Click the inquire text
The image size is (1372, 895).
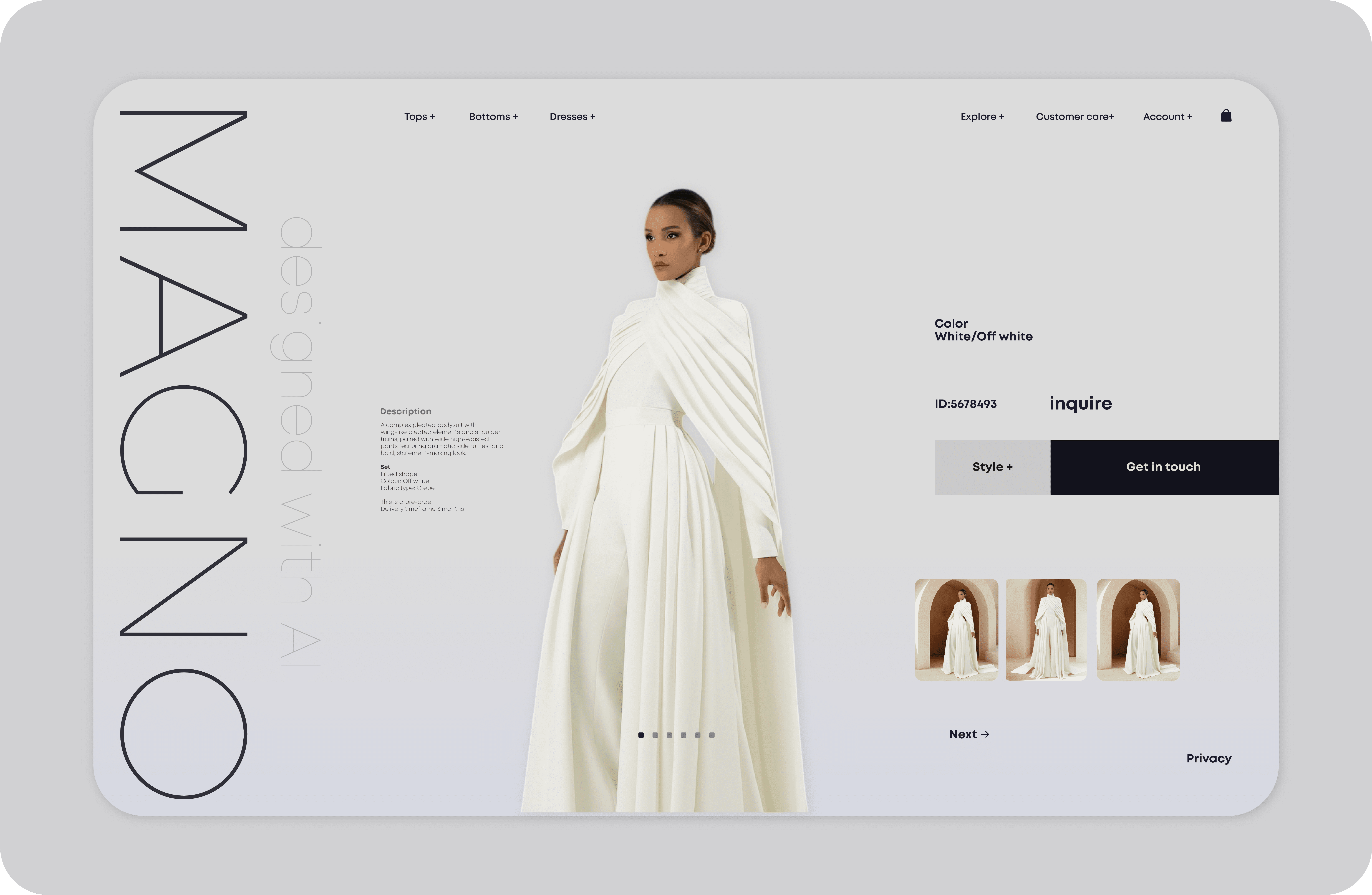pyautogui.click(x=1080, y=403)
